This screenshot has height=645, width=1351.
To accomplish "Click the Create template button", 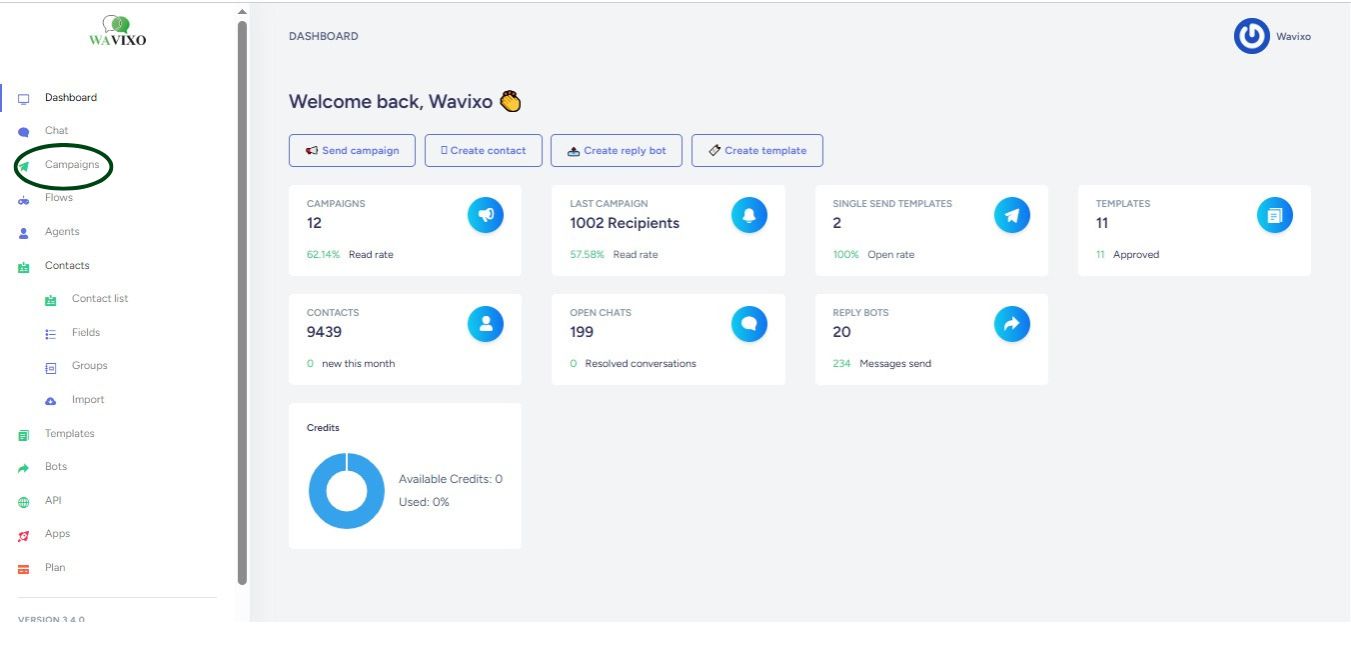I will [x=756, y=151].
